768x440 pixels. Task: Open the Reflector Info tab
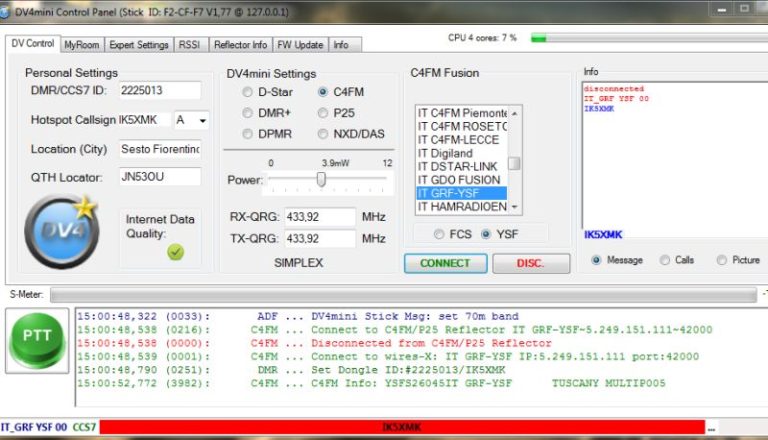click(240, 45)
